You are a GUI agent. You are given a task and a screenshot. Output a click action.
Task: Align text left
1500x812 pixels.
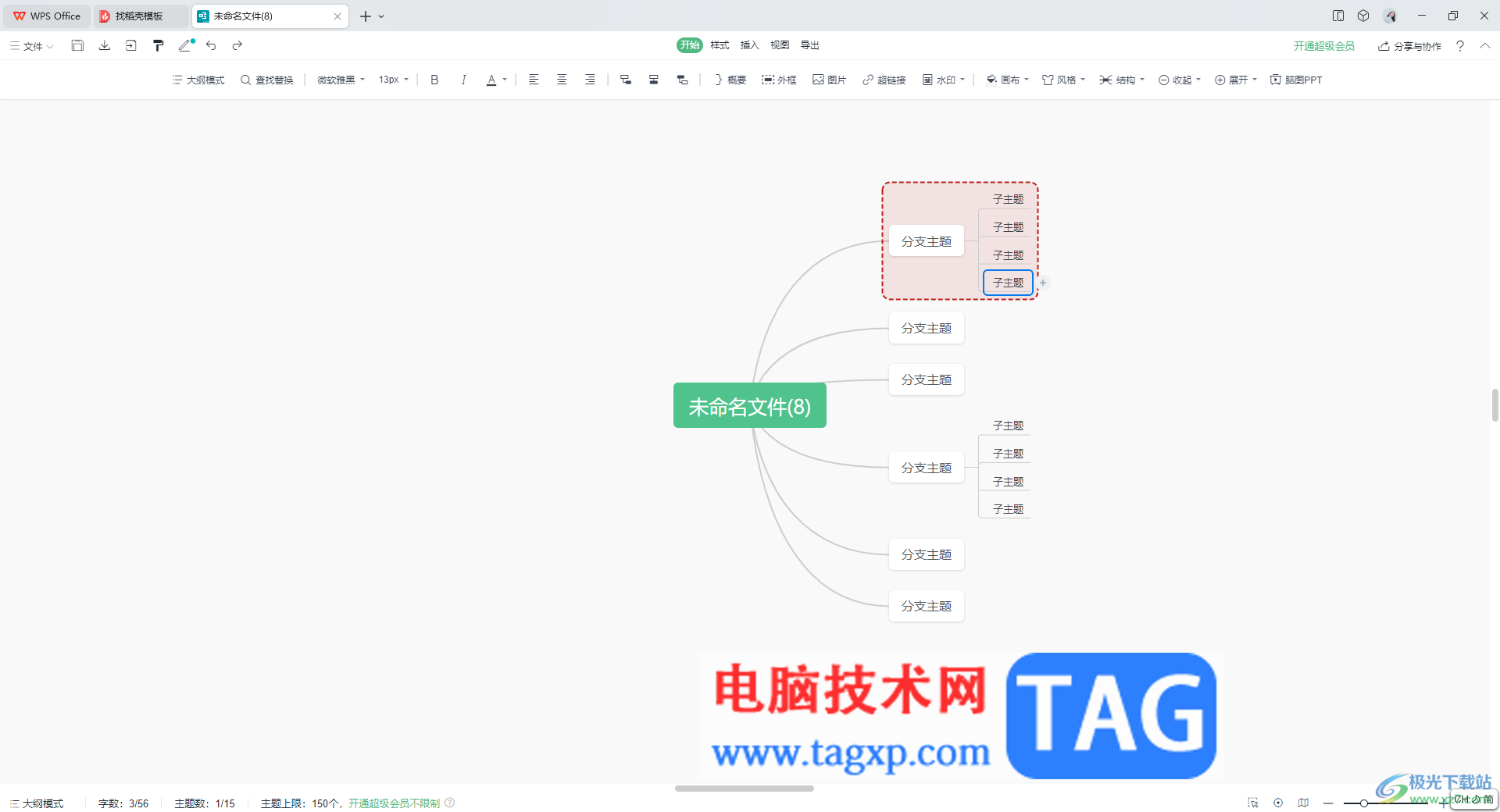pos(534,80)
